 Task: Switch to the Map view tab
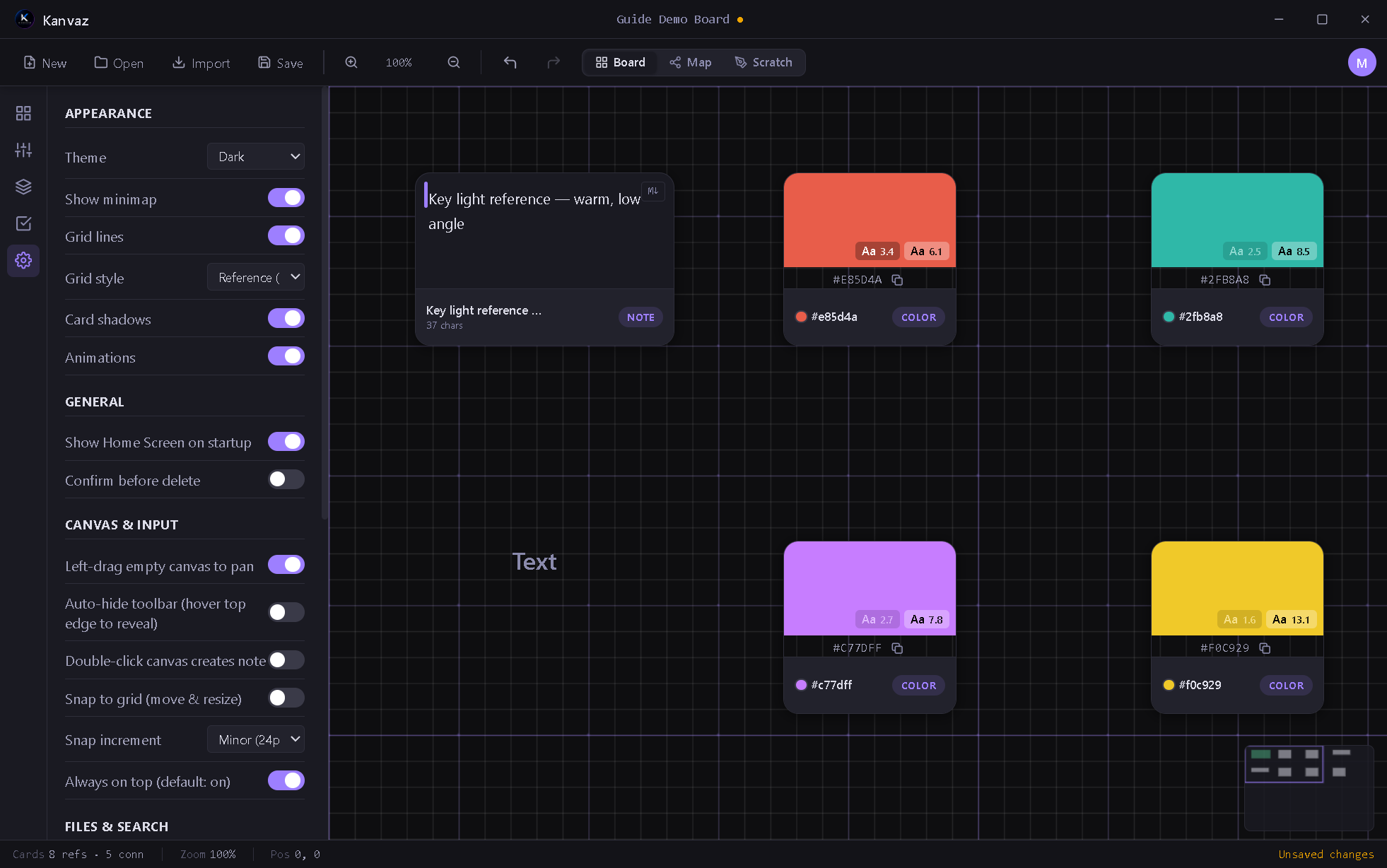(x=690, y=62)
